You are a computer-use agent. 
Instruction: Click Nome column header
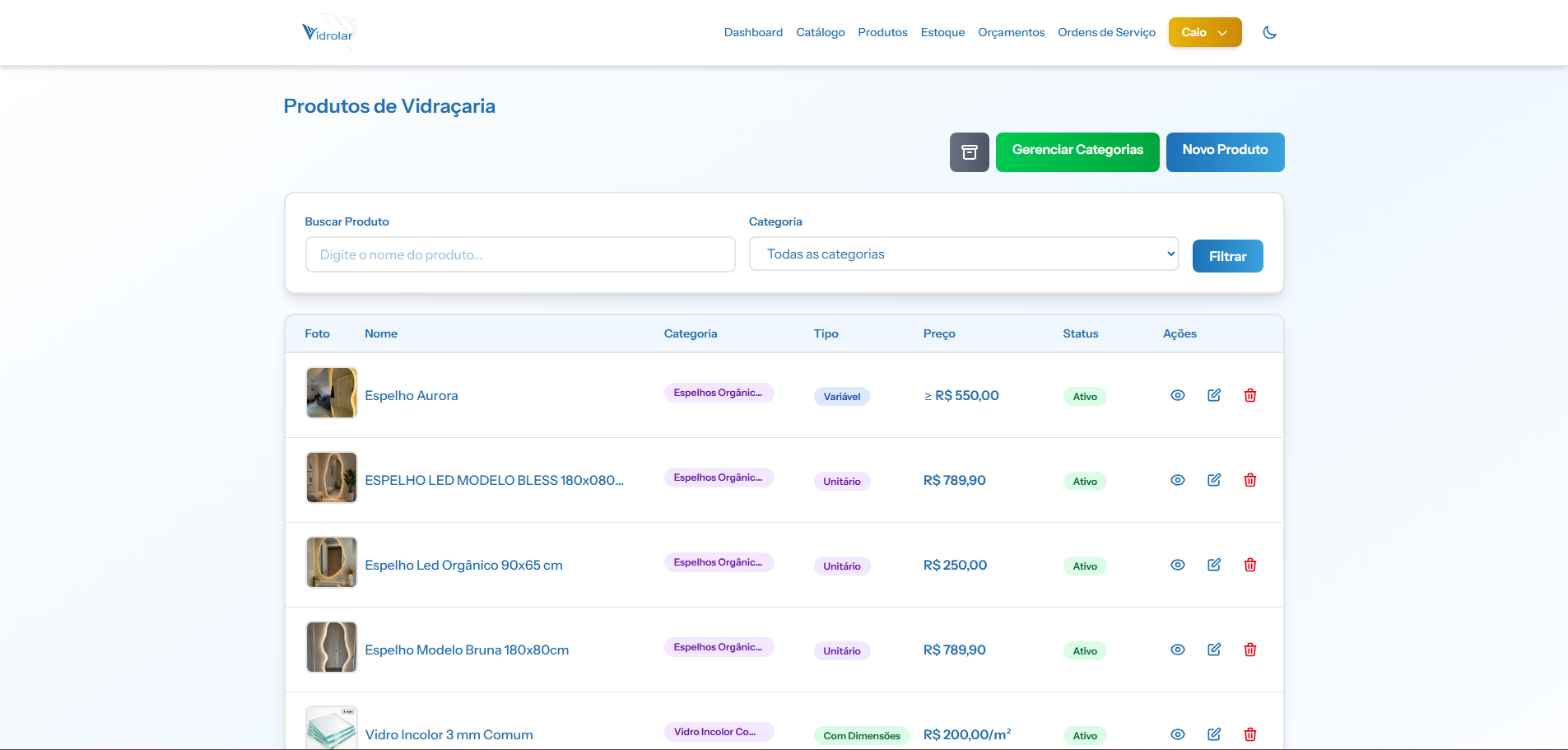pos(381,333)
